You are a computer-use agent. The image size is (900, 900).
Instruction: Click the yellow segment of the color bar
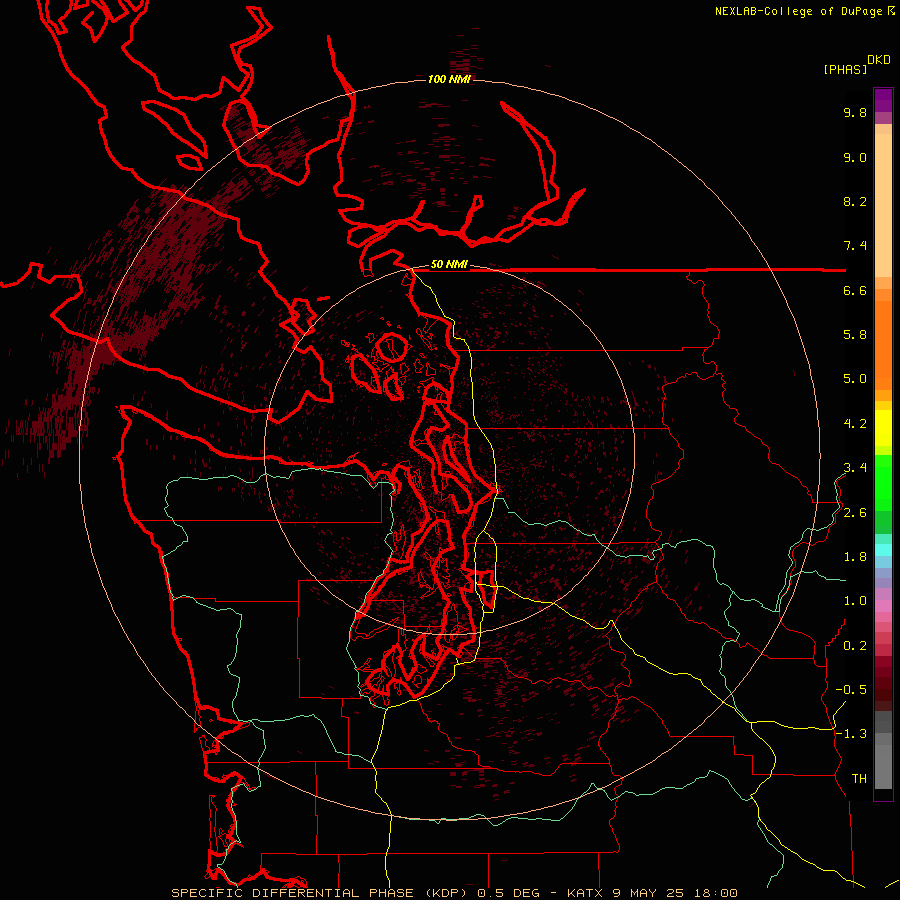[x=883, y=428]
